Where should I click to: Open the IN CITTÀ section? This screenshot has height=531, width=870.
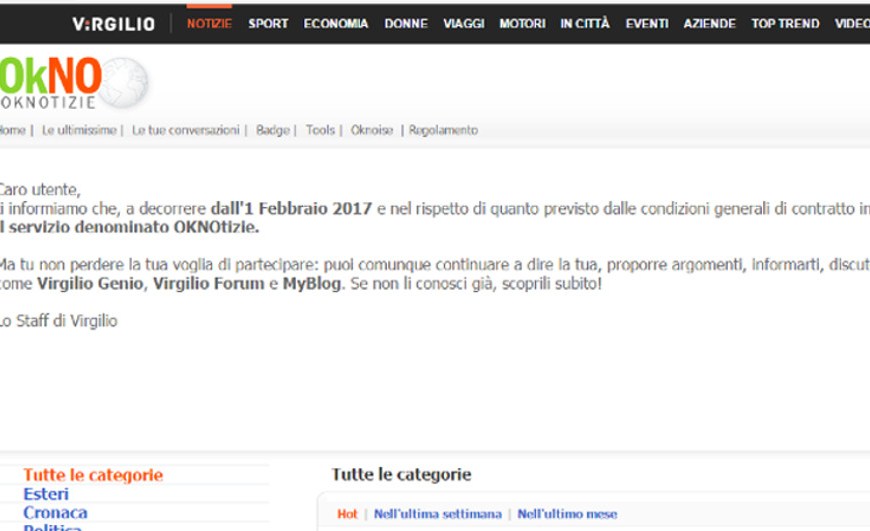(x=585, y=23)
